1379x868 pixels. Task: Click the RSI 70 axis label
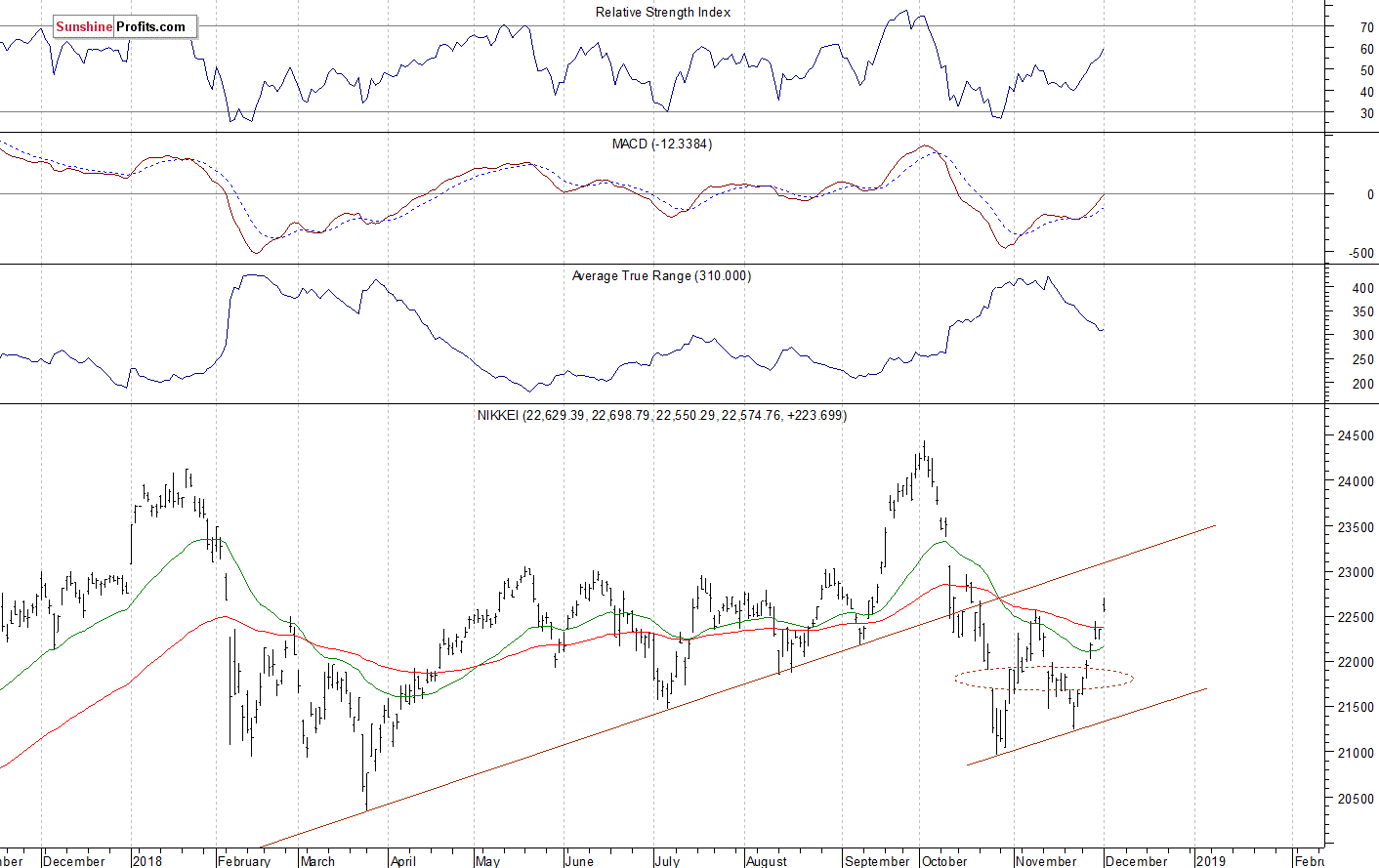1366,27
